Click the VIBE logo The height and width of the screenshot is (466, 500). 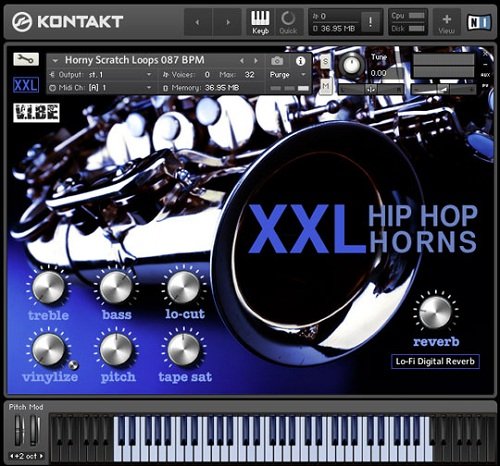click(x=36, y=112)
